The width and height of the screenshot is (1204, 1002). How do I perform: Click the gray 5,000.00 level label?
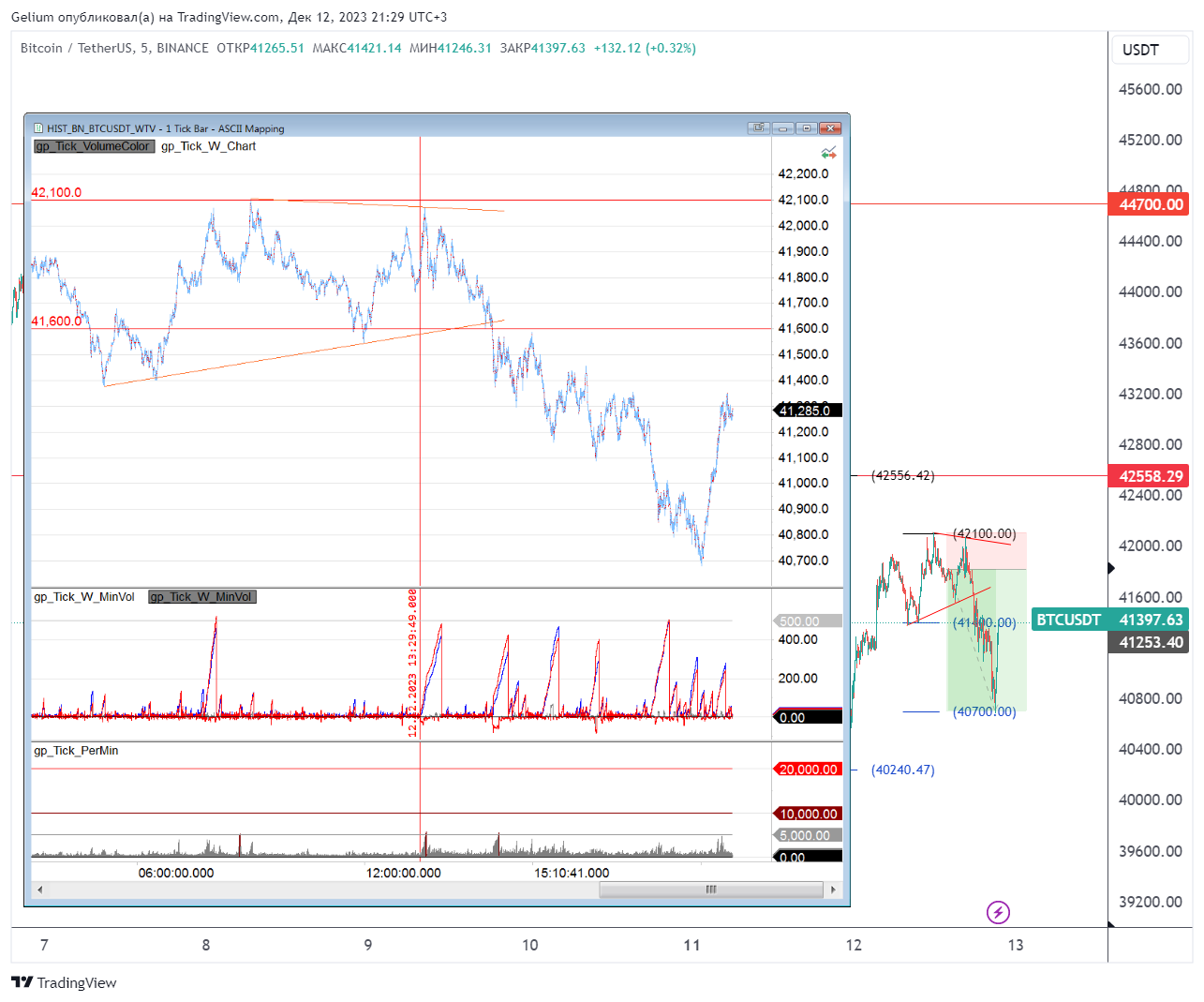pos(807,835)
